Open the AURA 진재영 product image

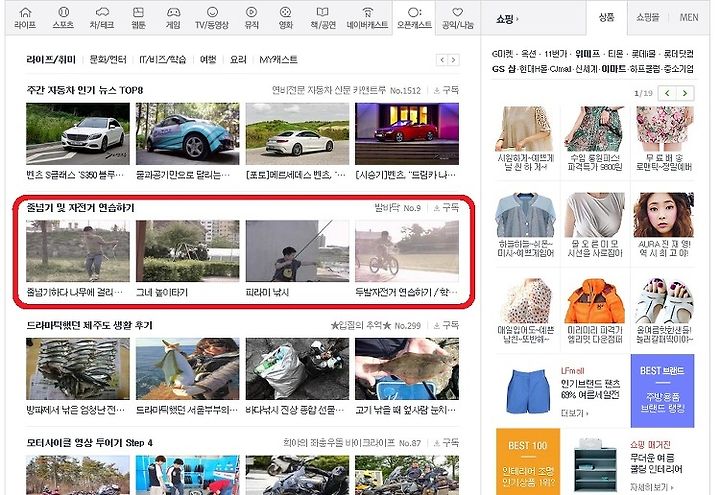[x=664, y=215]
